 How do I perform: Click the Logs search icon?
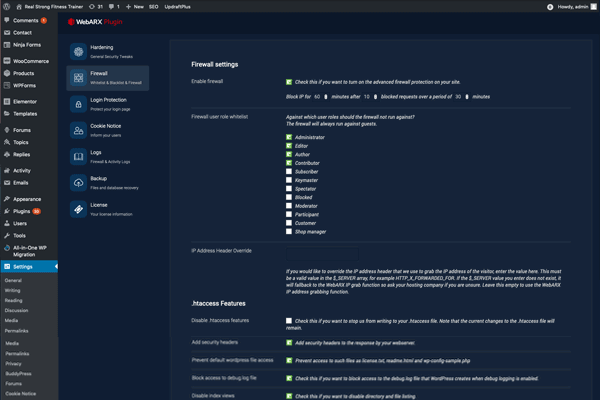pos(80,156)
